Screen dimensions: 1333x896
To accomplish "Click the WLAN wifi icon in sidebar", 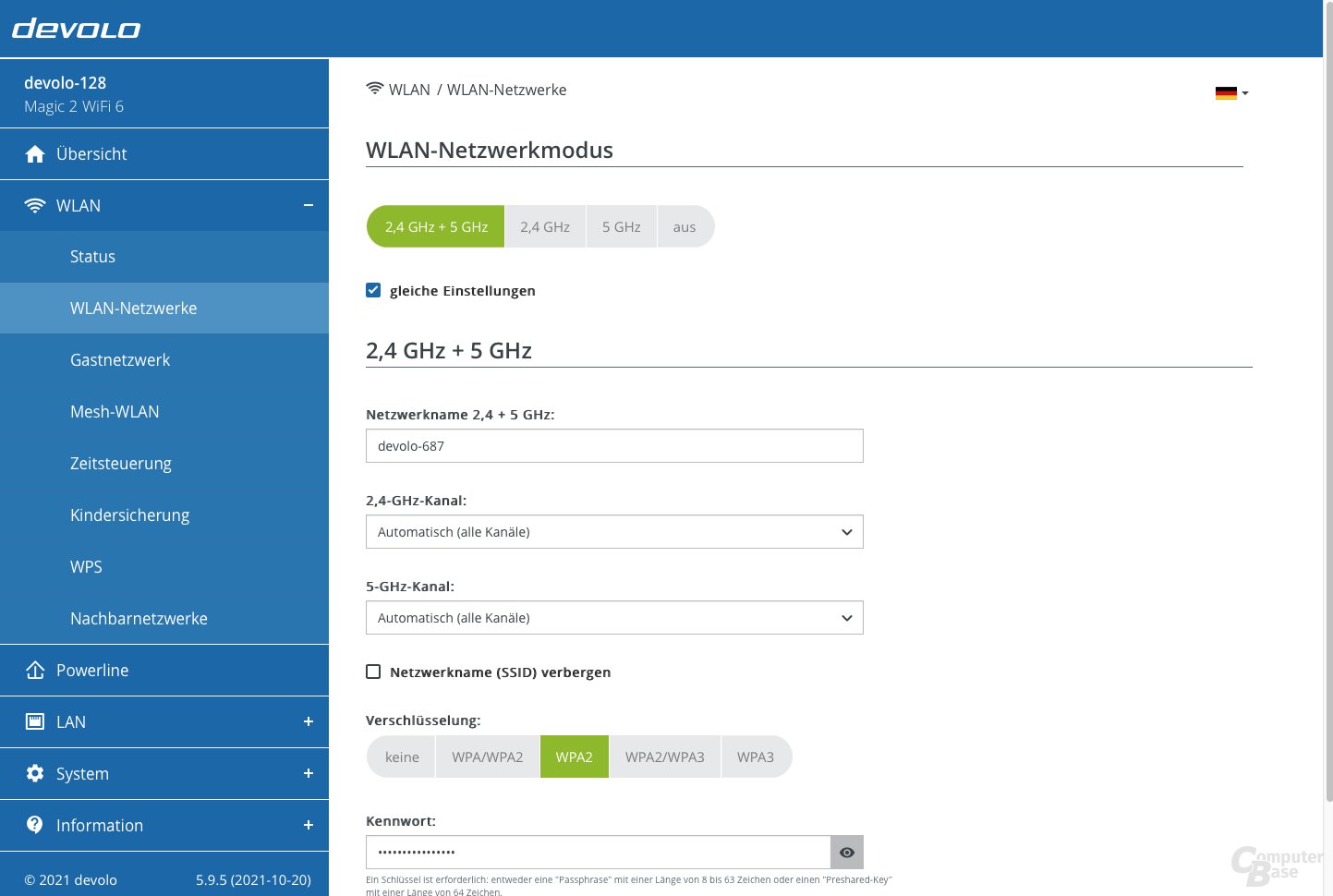I will click(x=35, y=206).
